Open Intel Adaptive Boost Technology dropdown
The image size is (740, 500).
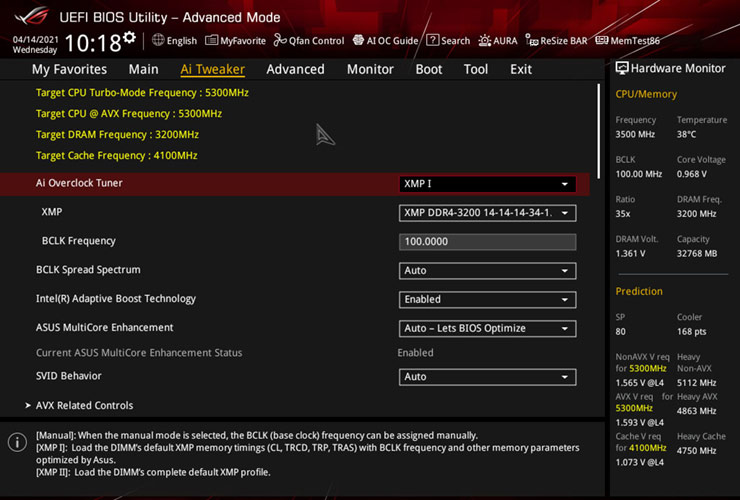click(488, 299)
